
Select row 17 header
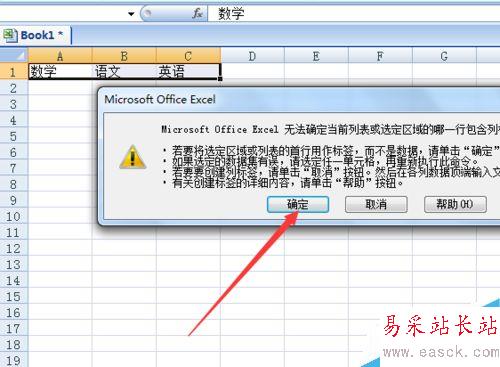pyautogui.click(x=14, y=328)
